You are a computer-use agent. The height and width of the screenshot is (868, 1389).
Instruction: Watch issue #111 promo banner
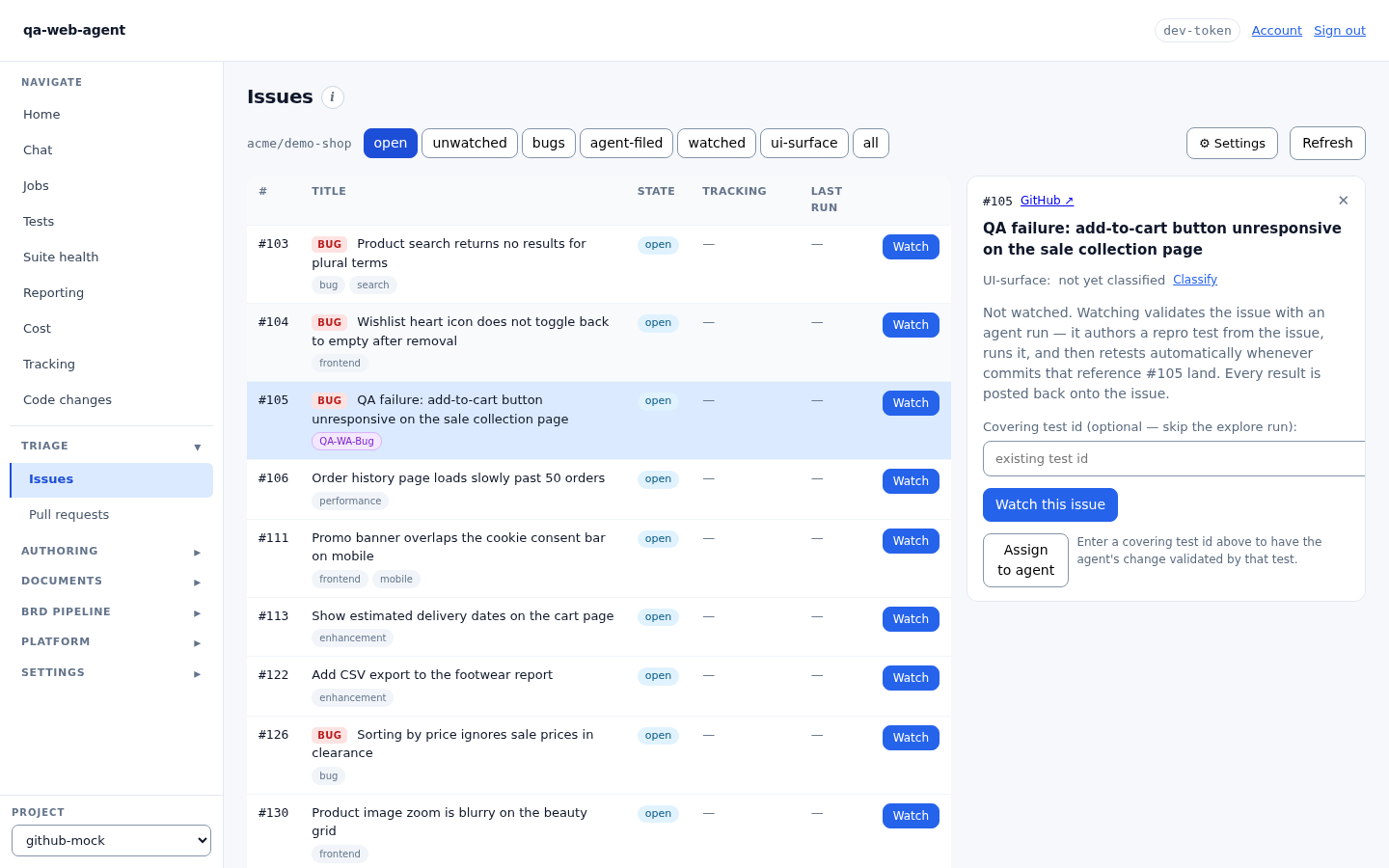click(911, 541)
